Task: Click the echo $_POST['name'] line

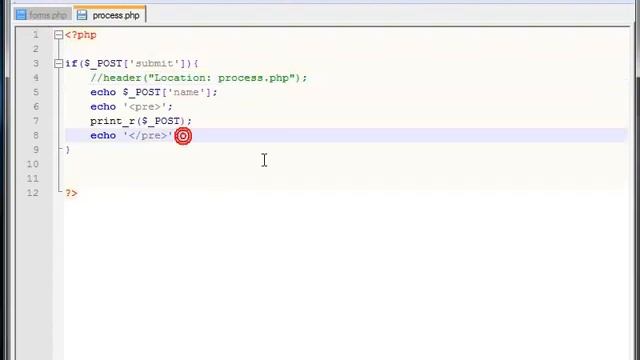Action: click(154, 92)
